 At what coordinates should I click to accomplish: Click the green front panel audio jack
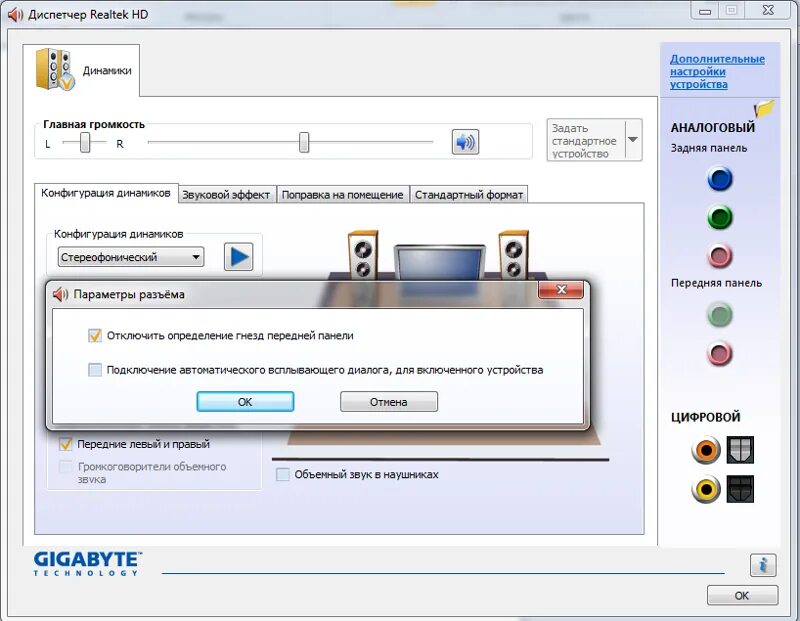720,315
